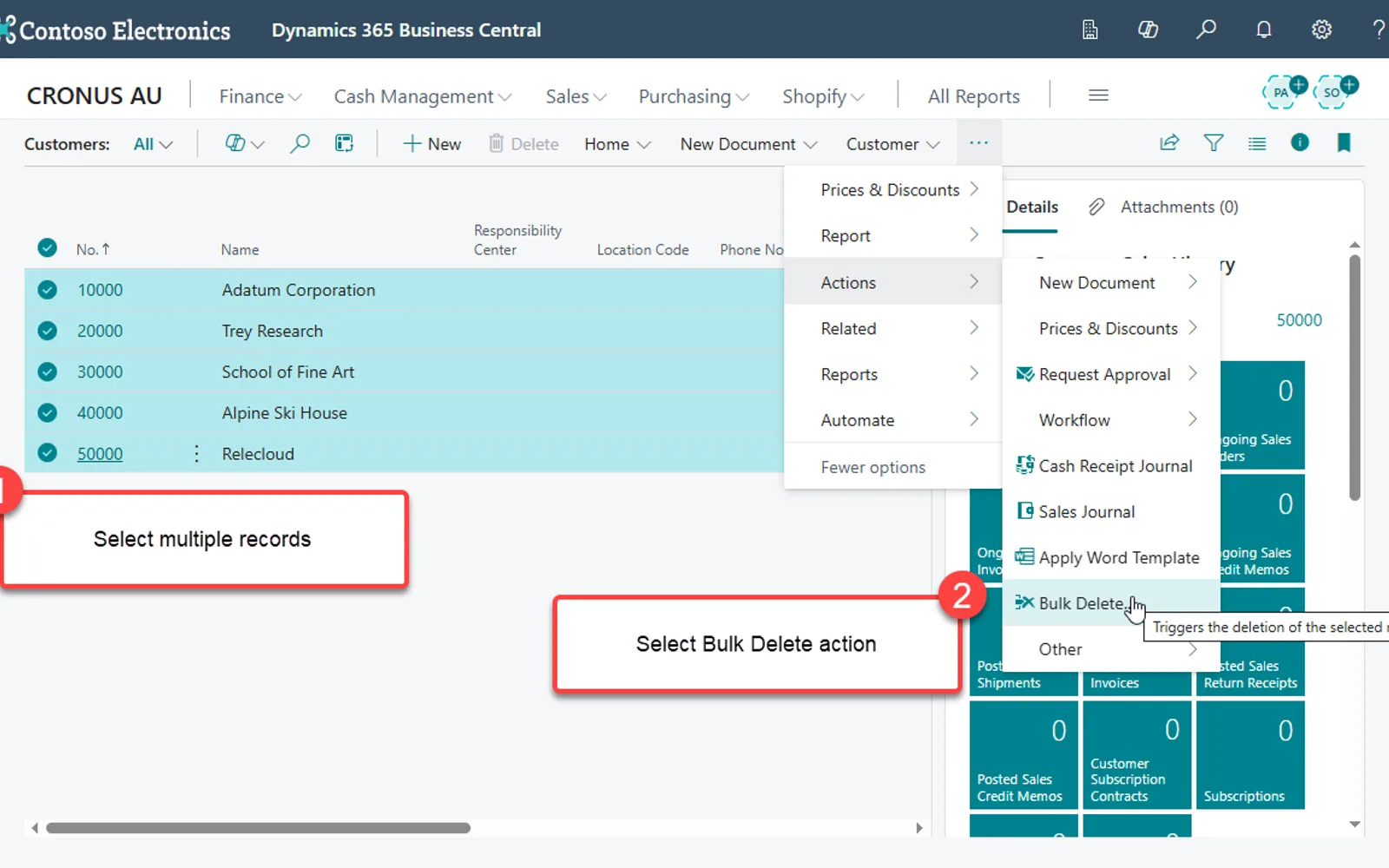Image resolution: width=1389 pixels, height=868 pixels.
Task: Uncheck the Relecloud row checkmark
Action: click(x=48, y=453)
